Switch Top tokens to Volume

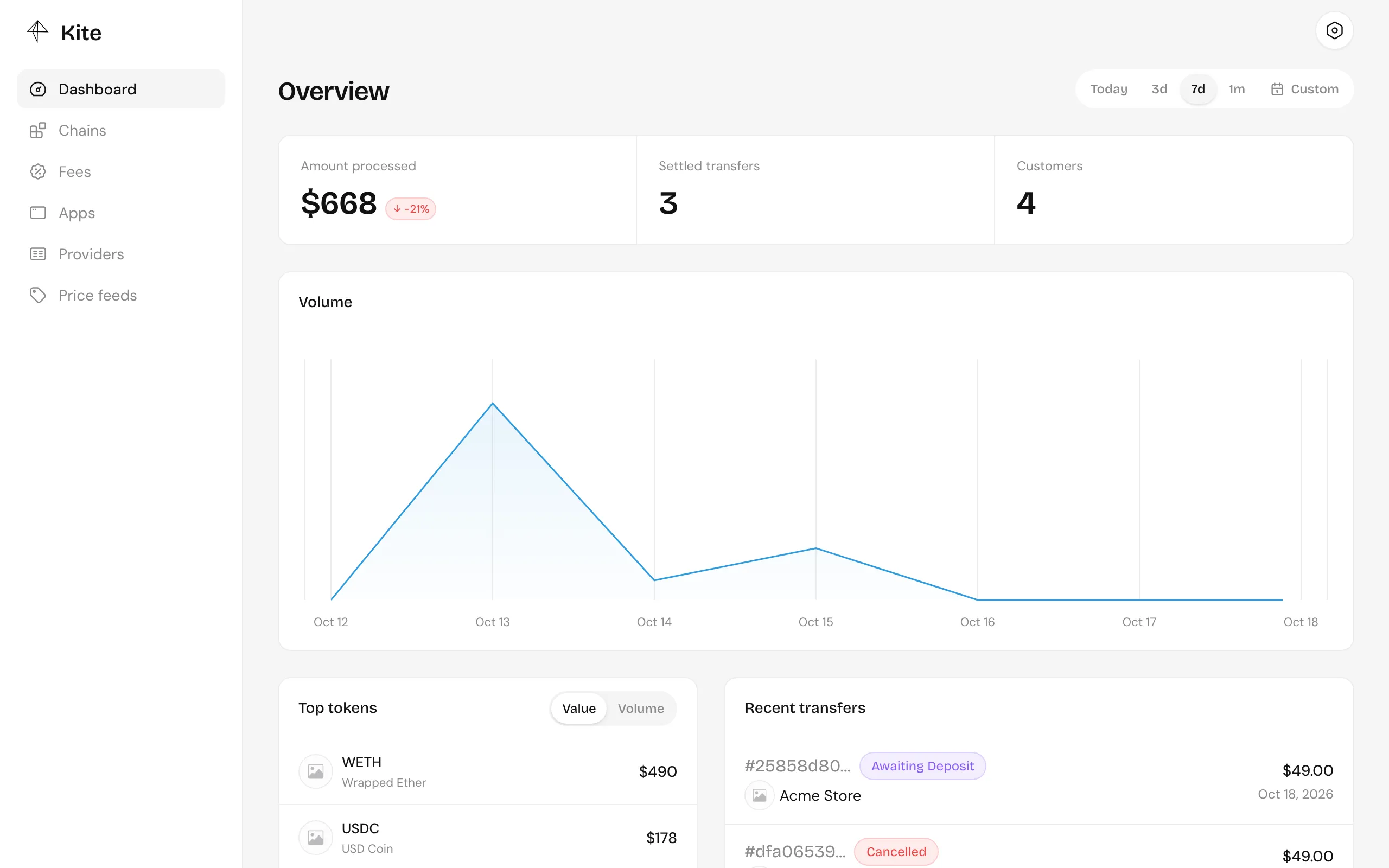pyautogui.click(x=641, y=709)
